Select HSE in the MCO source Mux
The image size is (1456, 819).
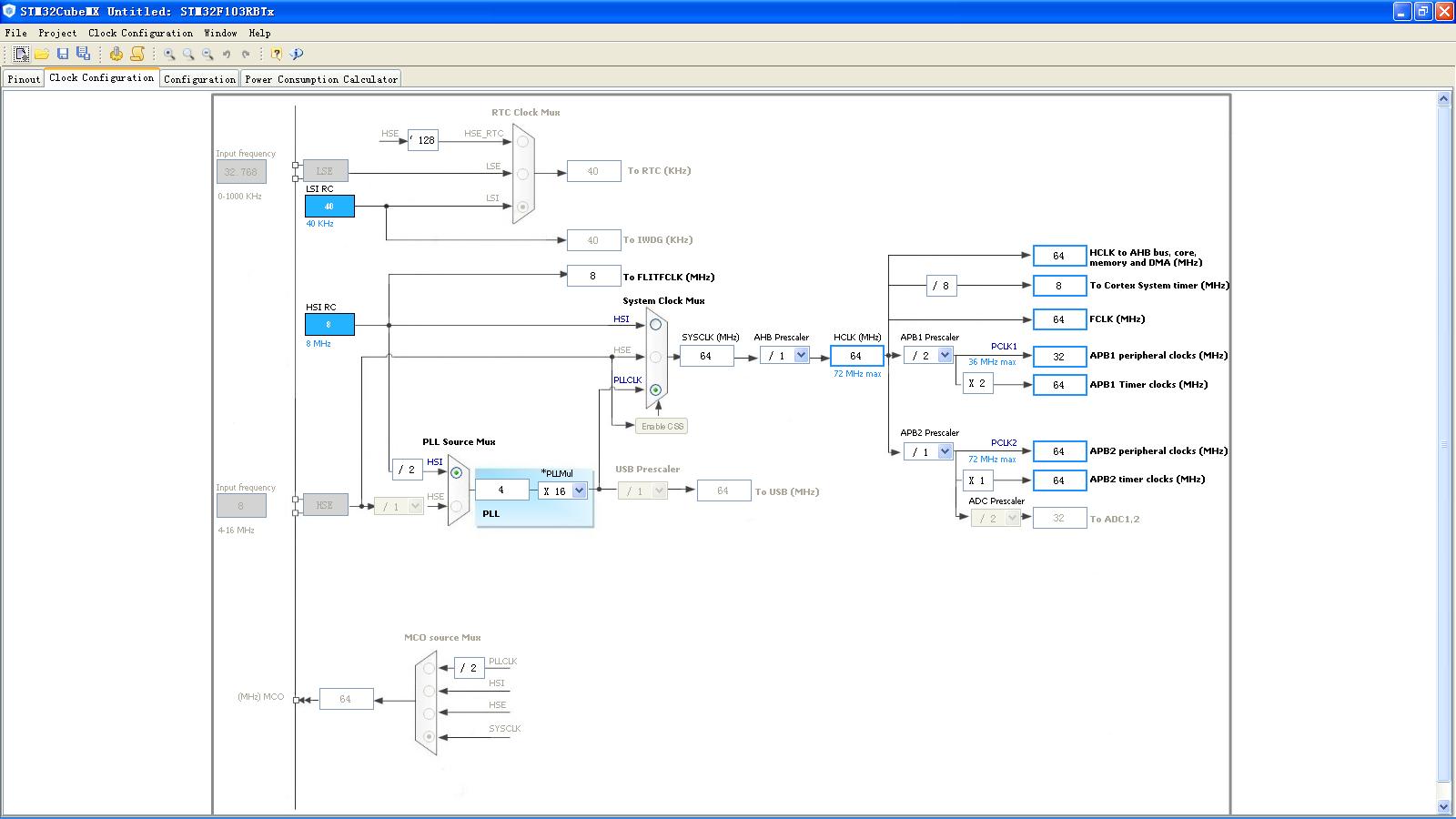(x=430, y=713)
